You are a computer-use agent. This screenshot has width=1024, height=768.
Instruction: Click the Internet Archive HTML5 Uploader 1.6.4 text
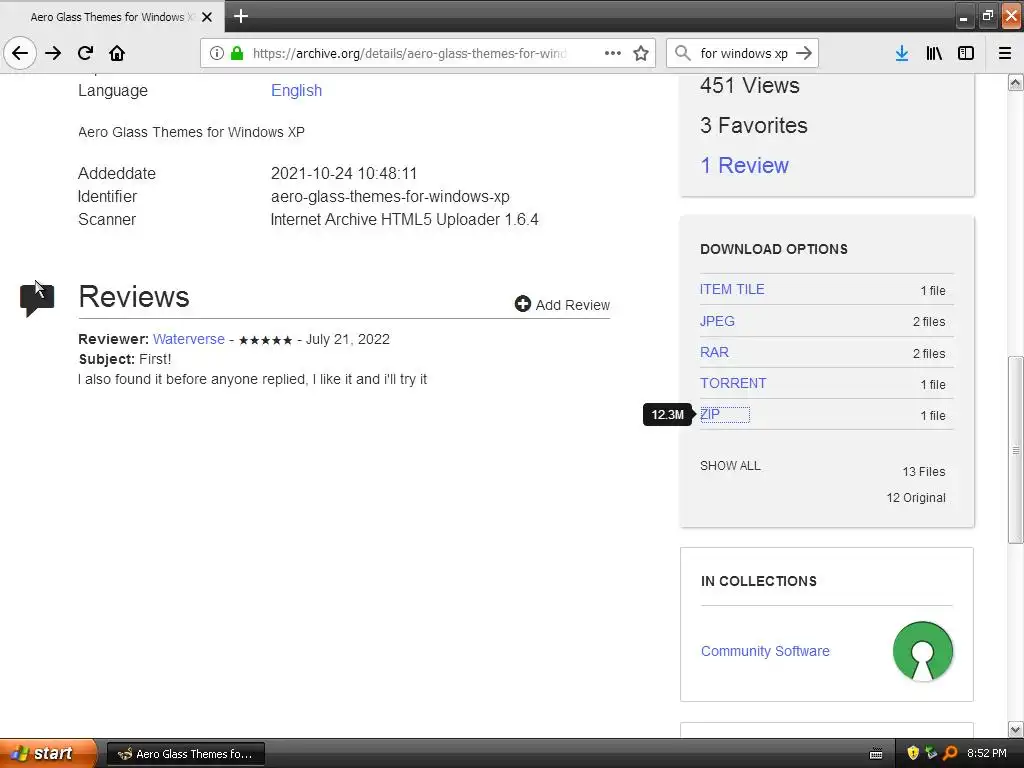click(x=404, y=219)
